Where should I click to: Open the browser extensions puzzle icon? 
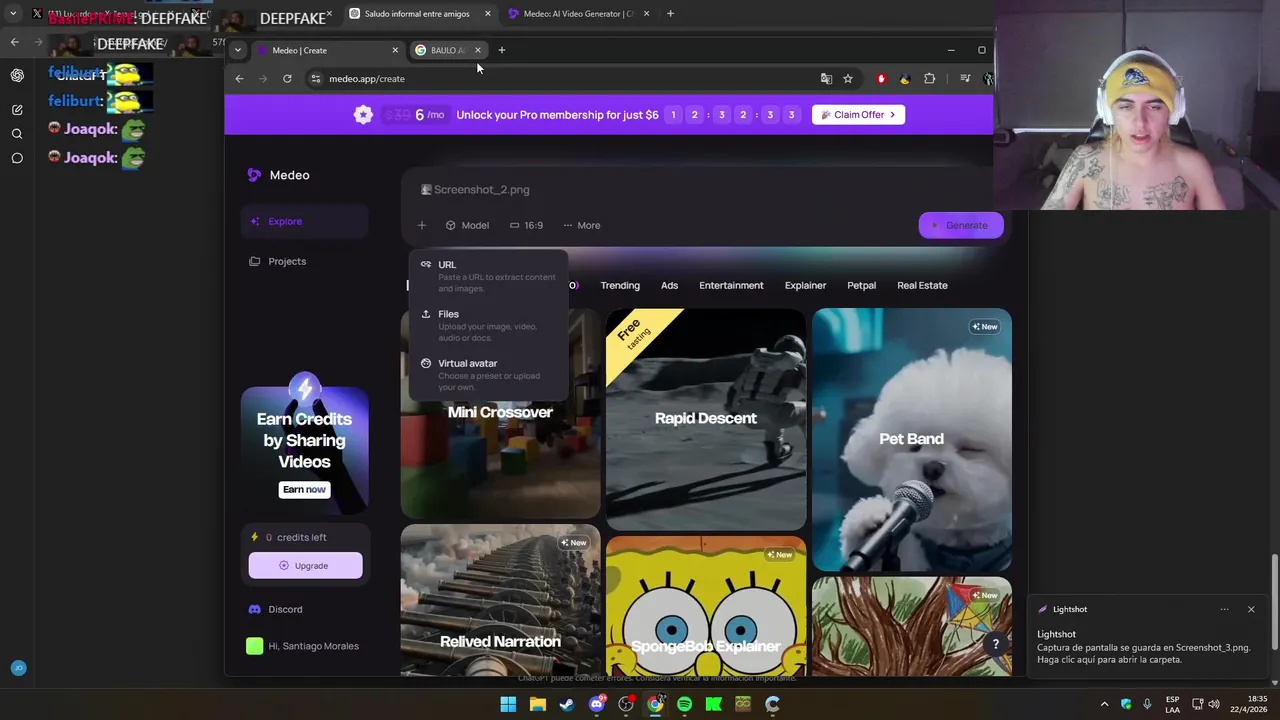pos(930,79)
